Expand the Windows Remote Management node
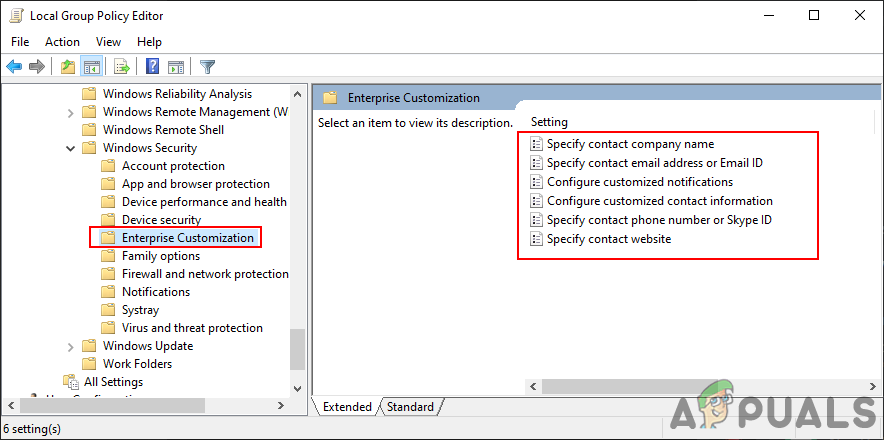Screen dimensions: 884x440 click(x=71, y=112)
